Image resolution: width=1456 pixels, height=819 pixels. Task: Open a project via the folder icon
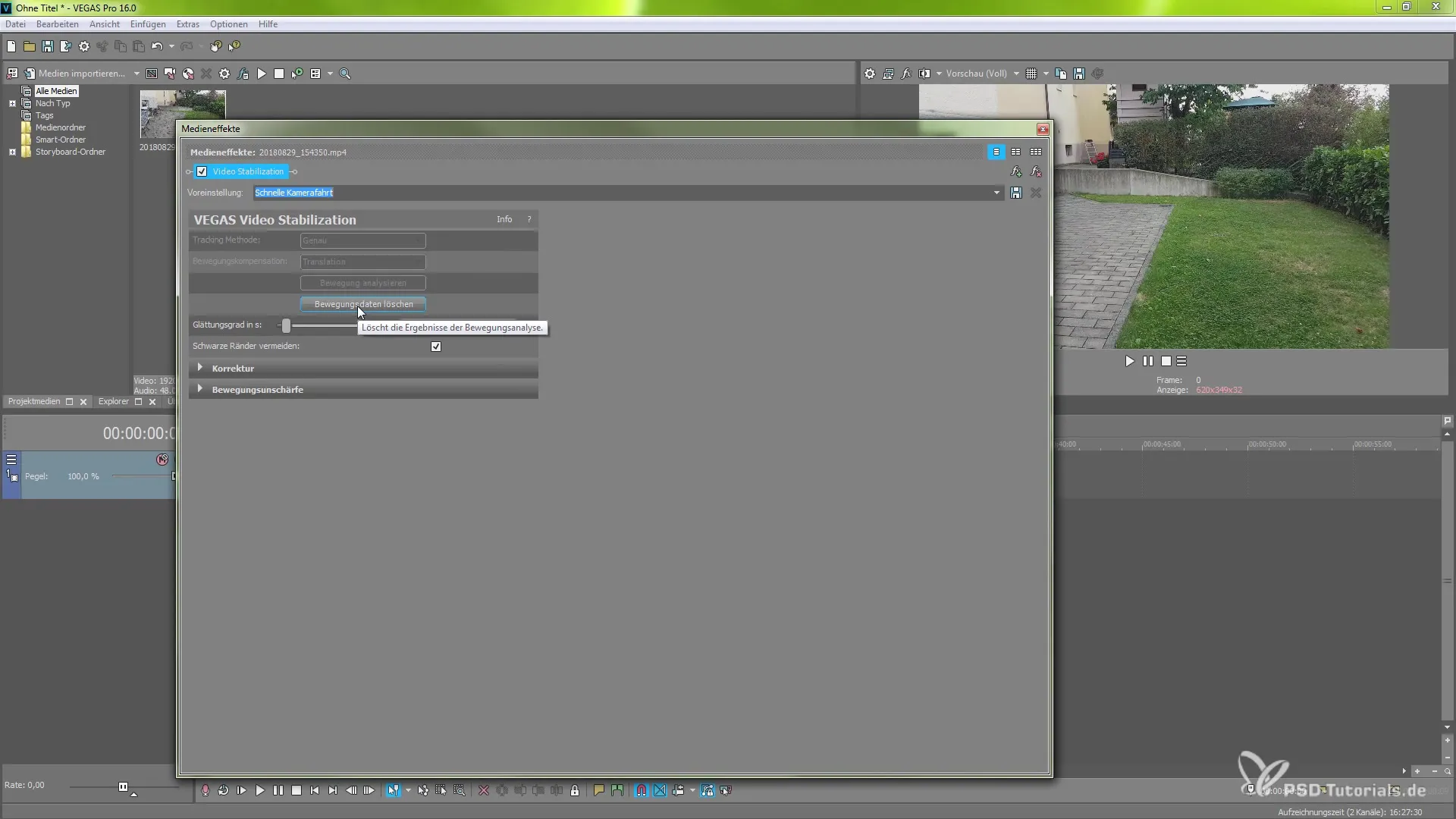(x=30, y=46)
